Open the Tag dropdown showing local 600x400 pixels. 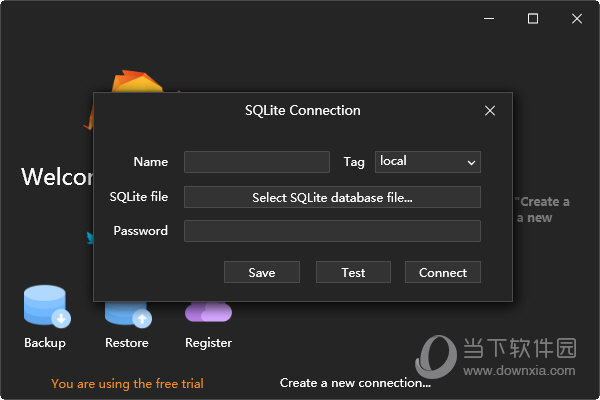click(428, 162)
